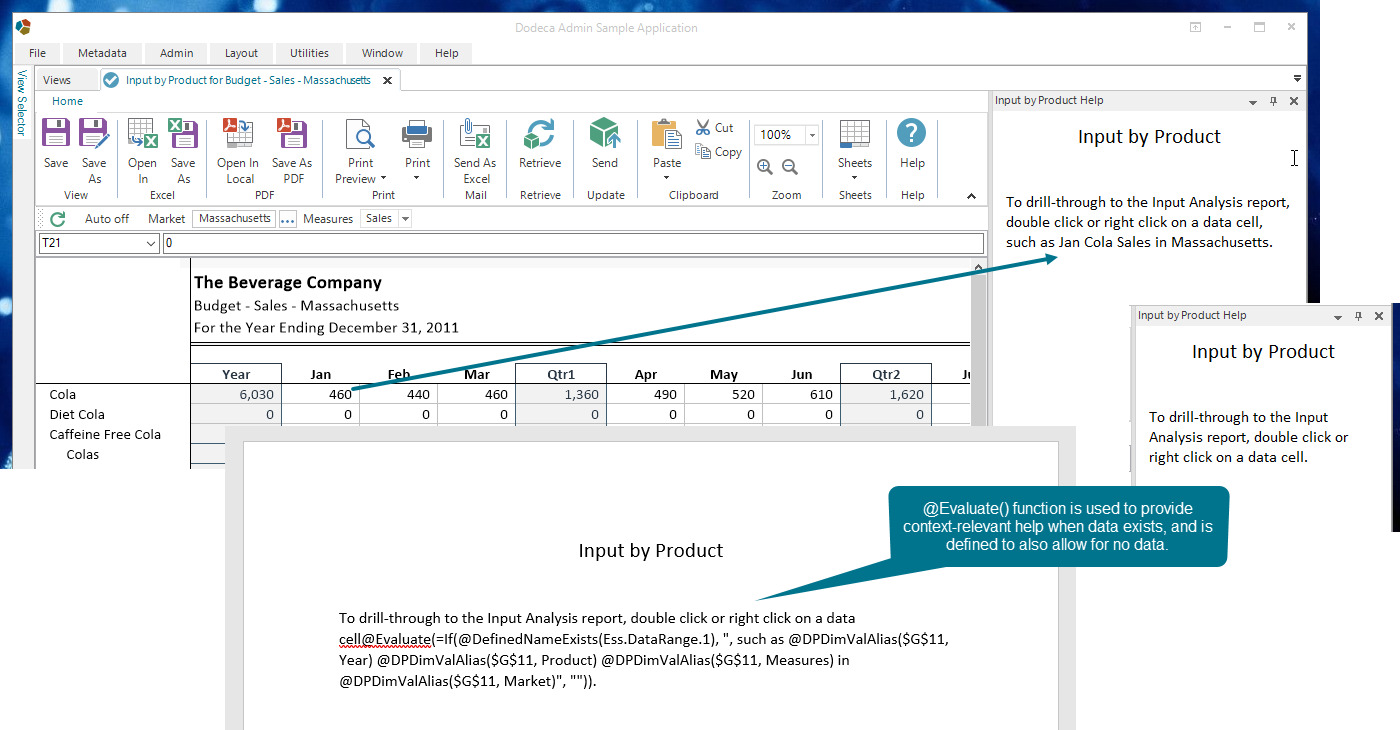This screenshot has height=730, width=1400.
Task: Click the Cola Qtr1 cell 1,360
Action: pos(561,394)
